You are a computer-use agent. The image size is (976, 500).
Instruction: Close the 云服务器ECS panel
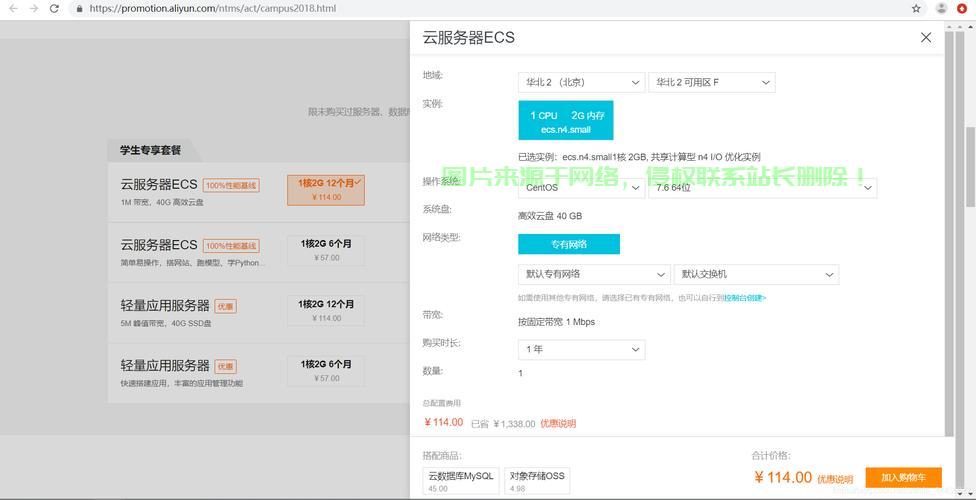click(x=926, y=37)
